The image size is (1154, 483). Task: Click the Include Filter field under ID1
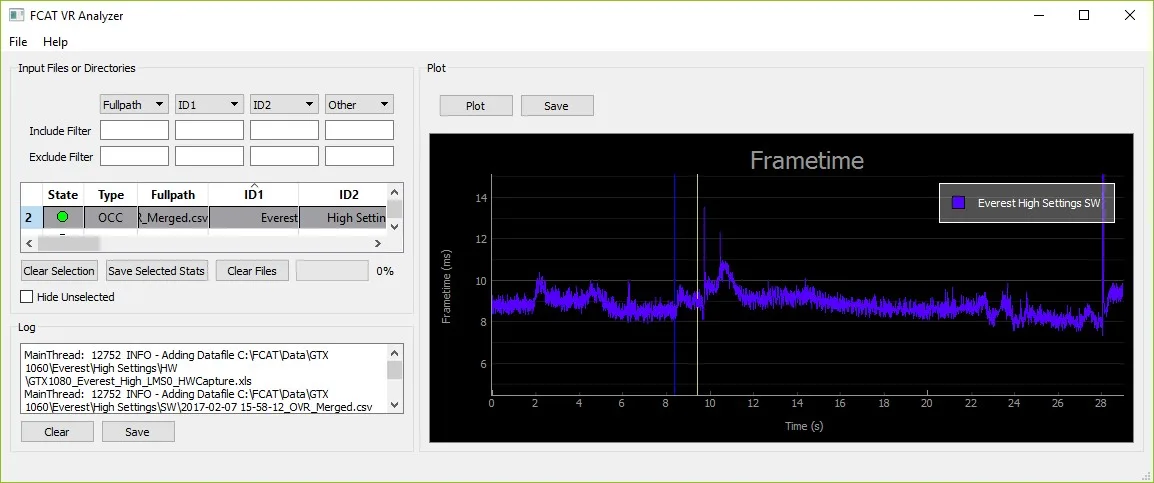209,130
